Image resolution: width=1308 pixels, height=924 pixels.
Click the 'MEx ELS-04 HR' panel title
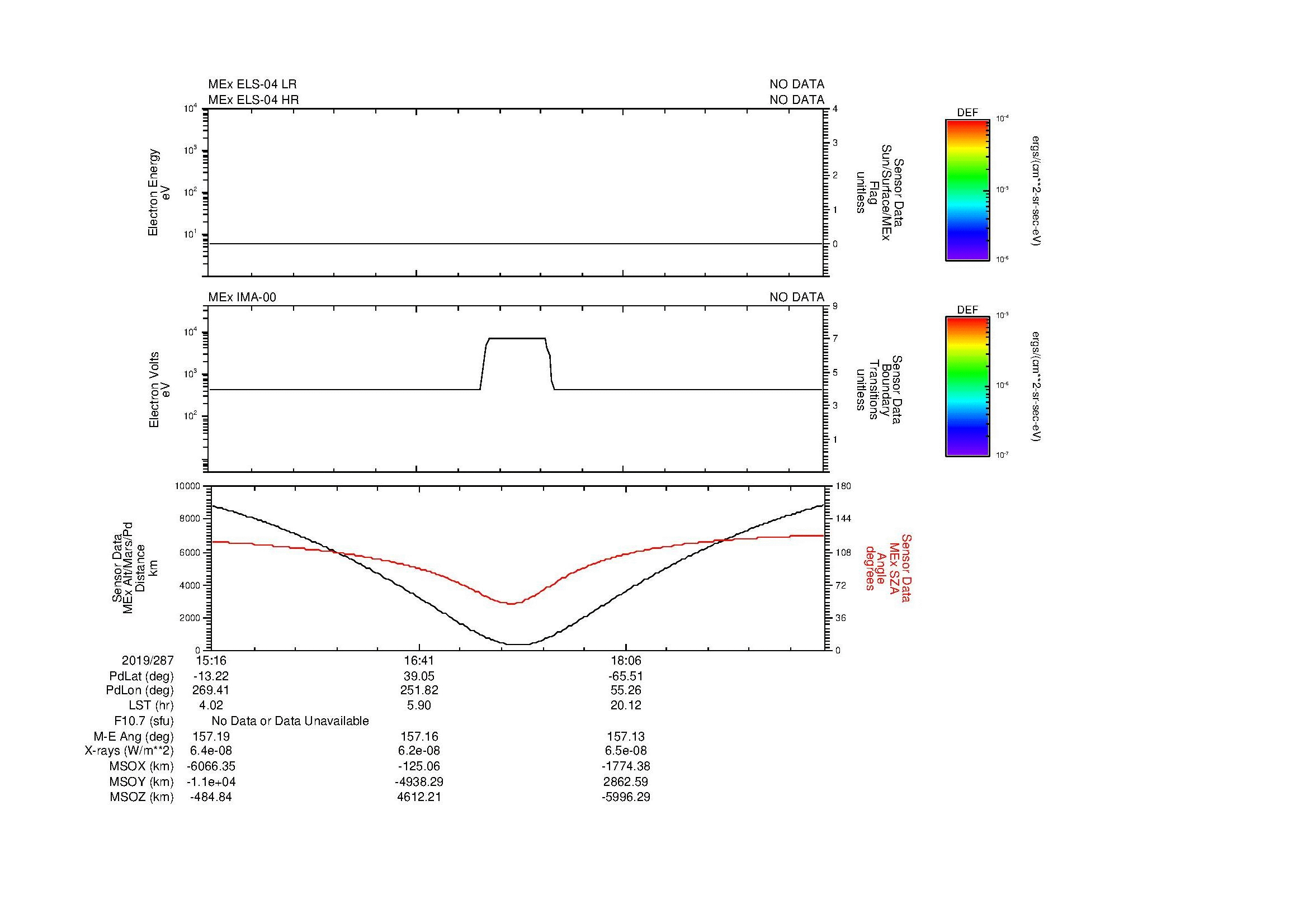pos(253,99)
